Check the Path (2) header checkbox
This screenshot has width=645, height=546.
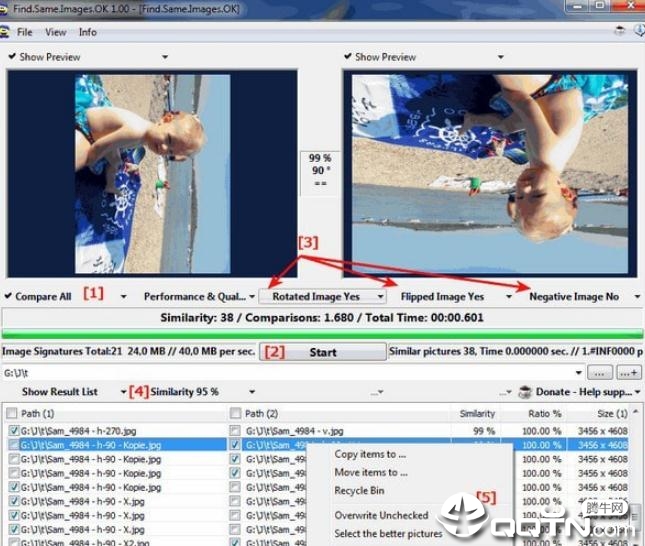(x=235, y=413)
